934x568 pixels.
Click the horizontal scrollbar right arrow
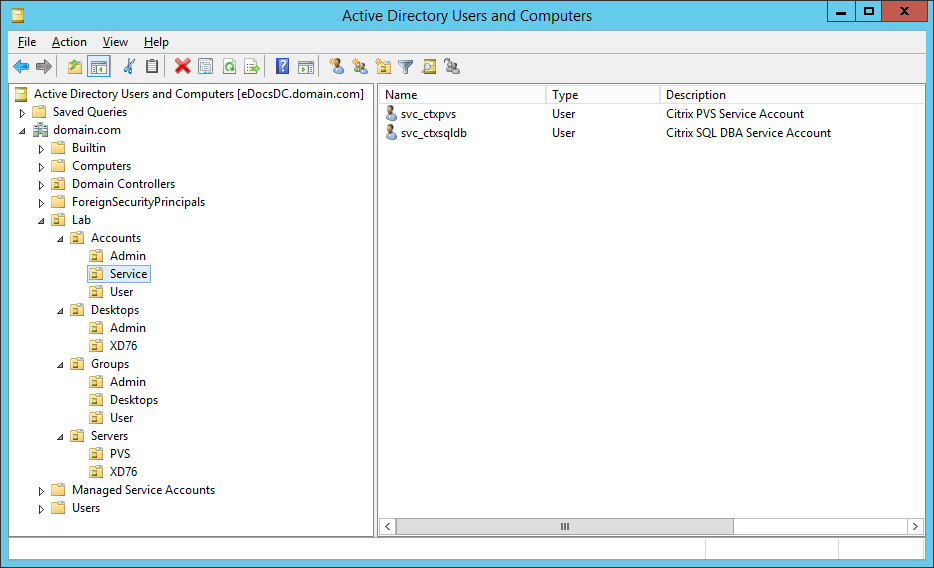[x=915, y=526]
